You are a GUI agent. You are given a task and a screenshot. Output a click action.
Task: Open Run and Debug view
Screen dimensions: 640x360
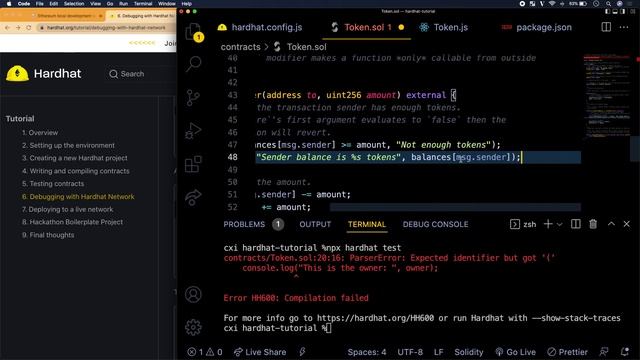click(x=193, y=131)
